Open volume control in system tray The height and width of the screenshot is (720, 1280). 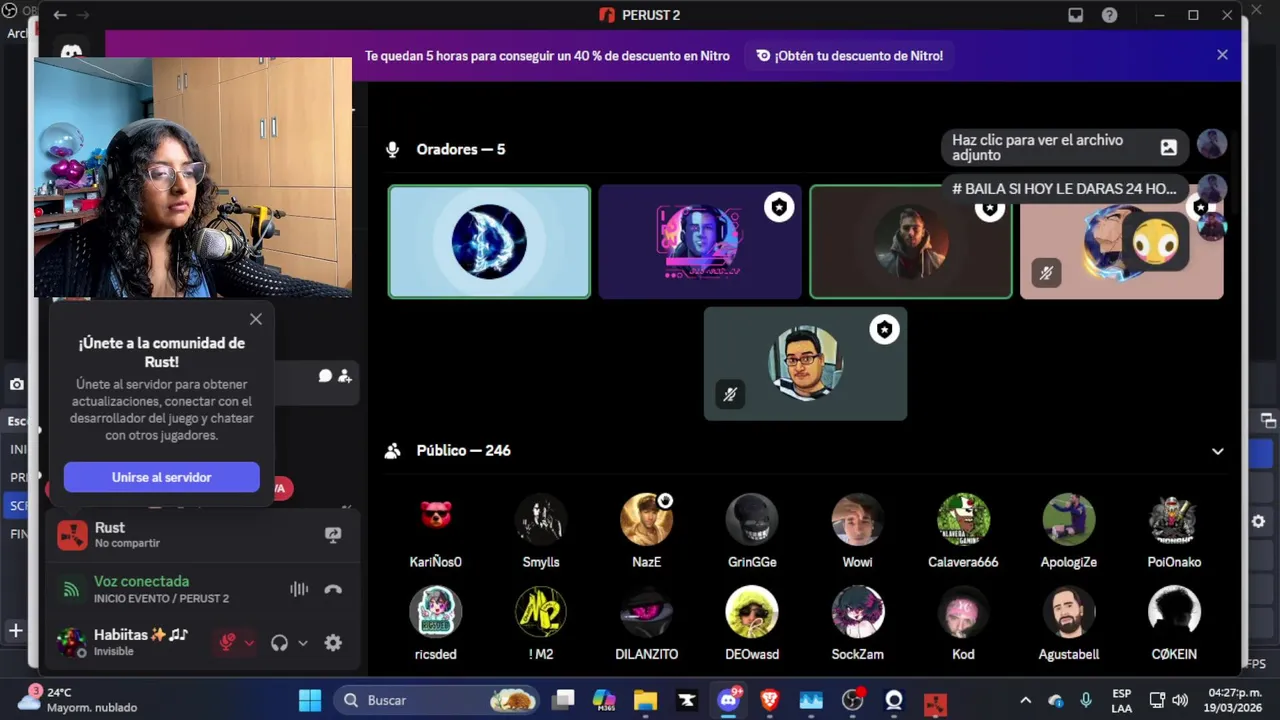point(1180,700)
